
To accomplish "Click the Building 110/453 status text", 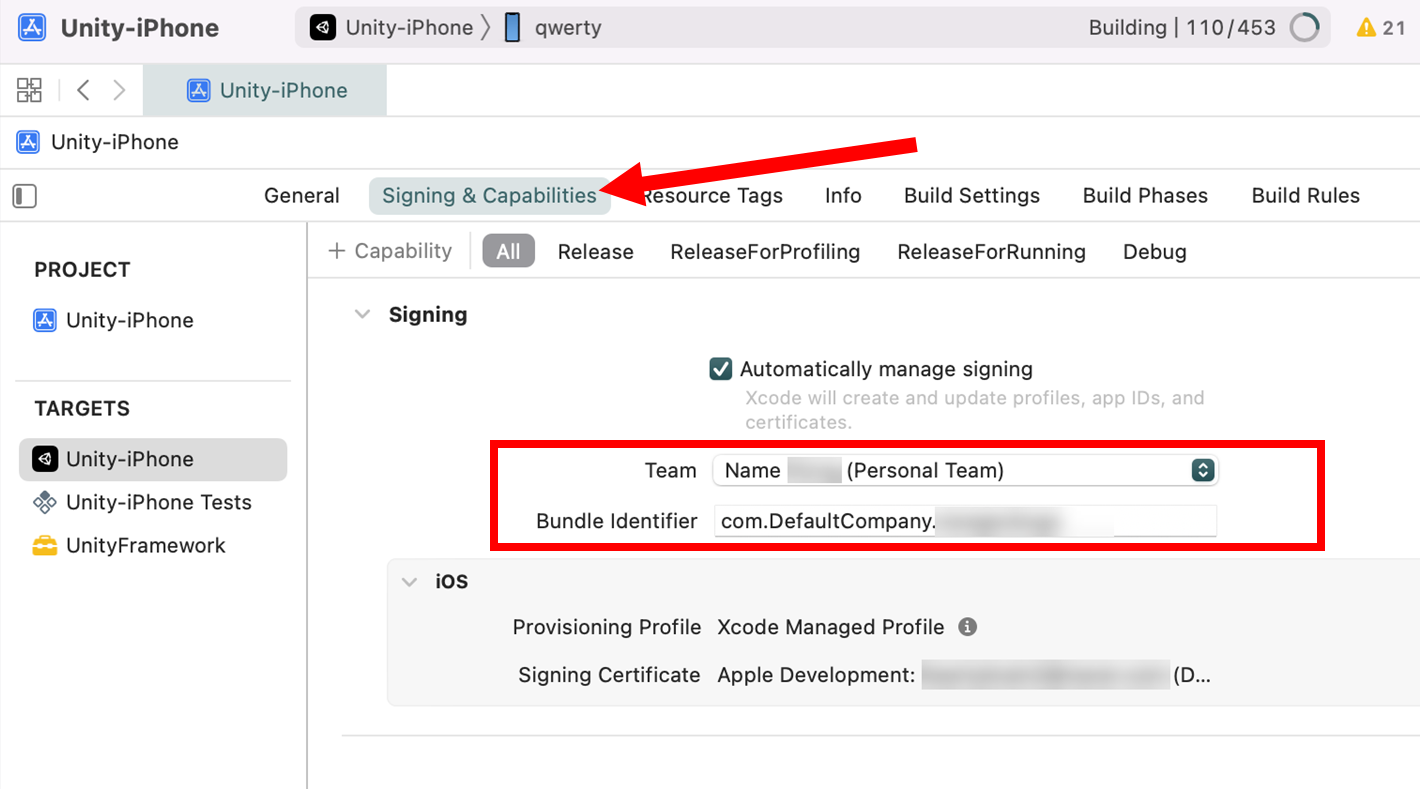I will (x=1182, y=28).
